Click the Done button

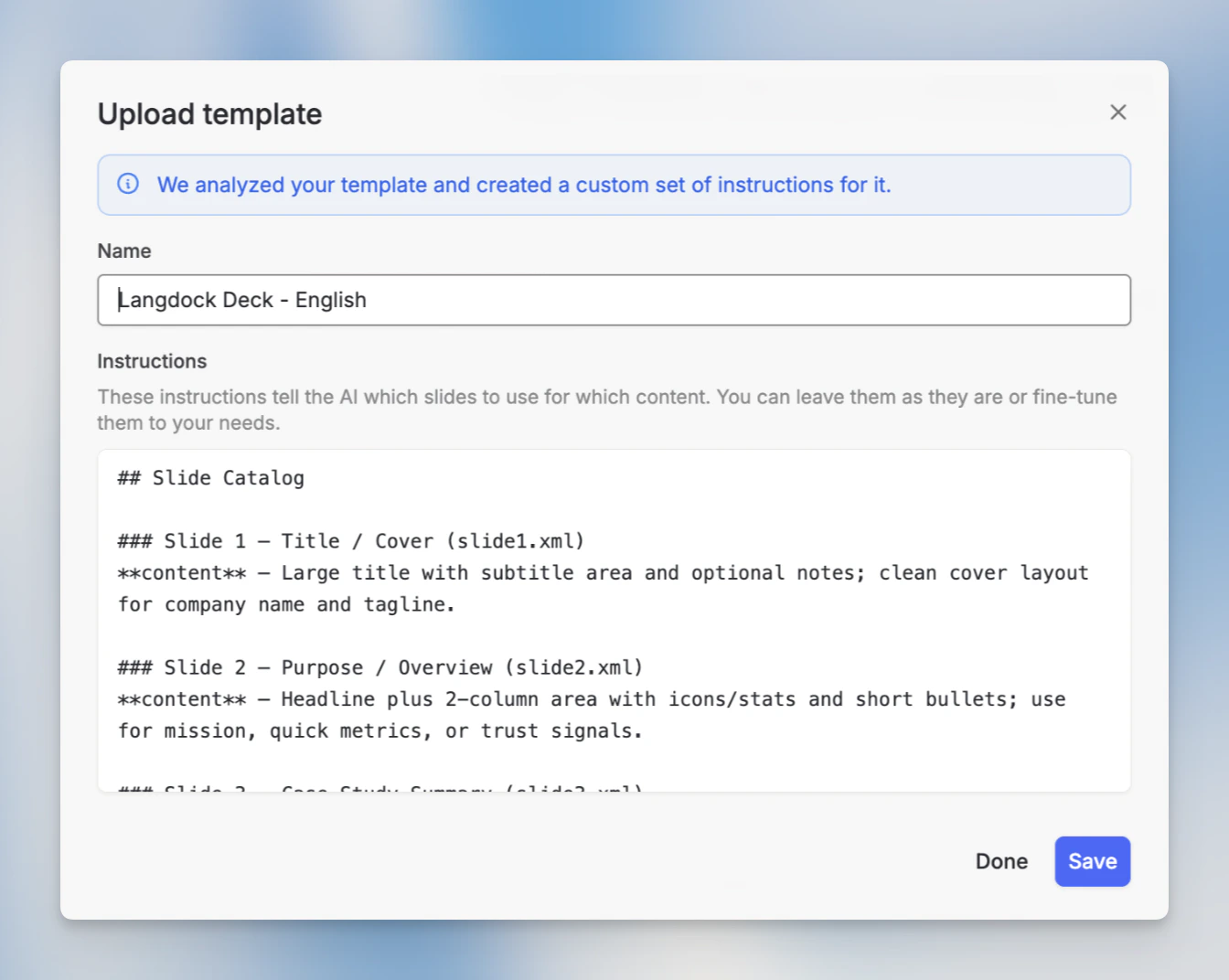[1001, 861]
